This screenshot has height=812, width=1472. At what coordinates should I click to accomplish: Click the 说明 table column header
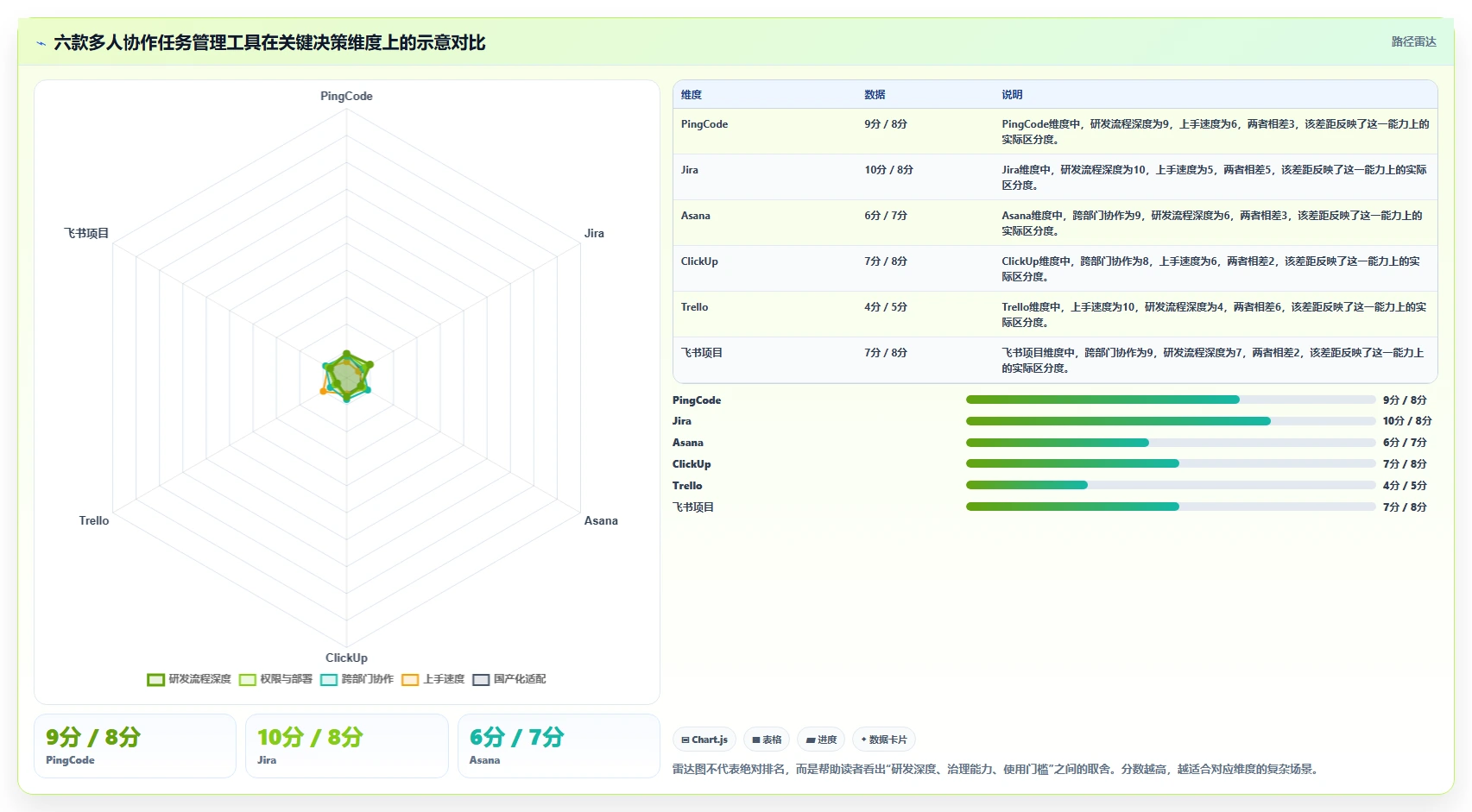(1012, 95)
